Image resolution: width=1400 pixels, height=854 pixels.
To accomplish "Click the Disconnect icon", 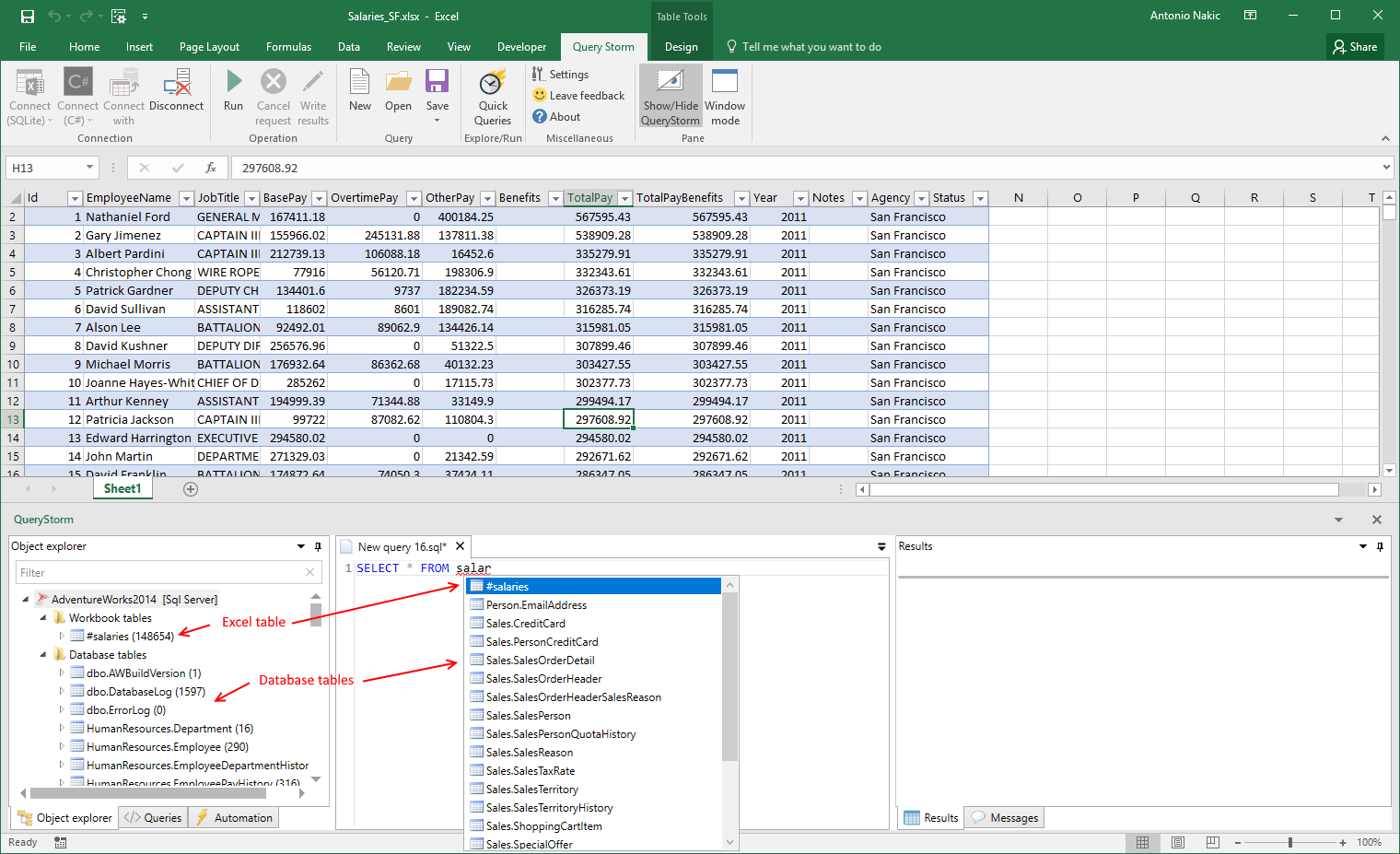I will click(x=176, y=84).
